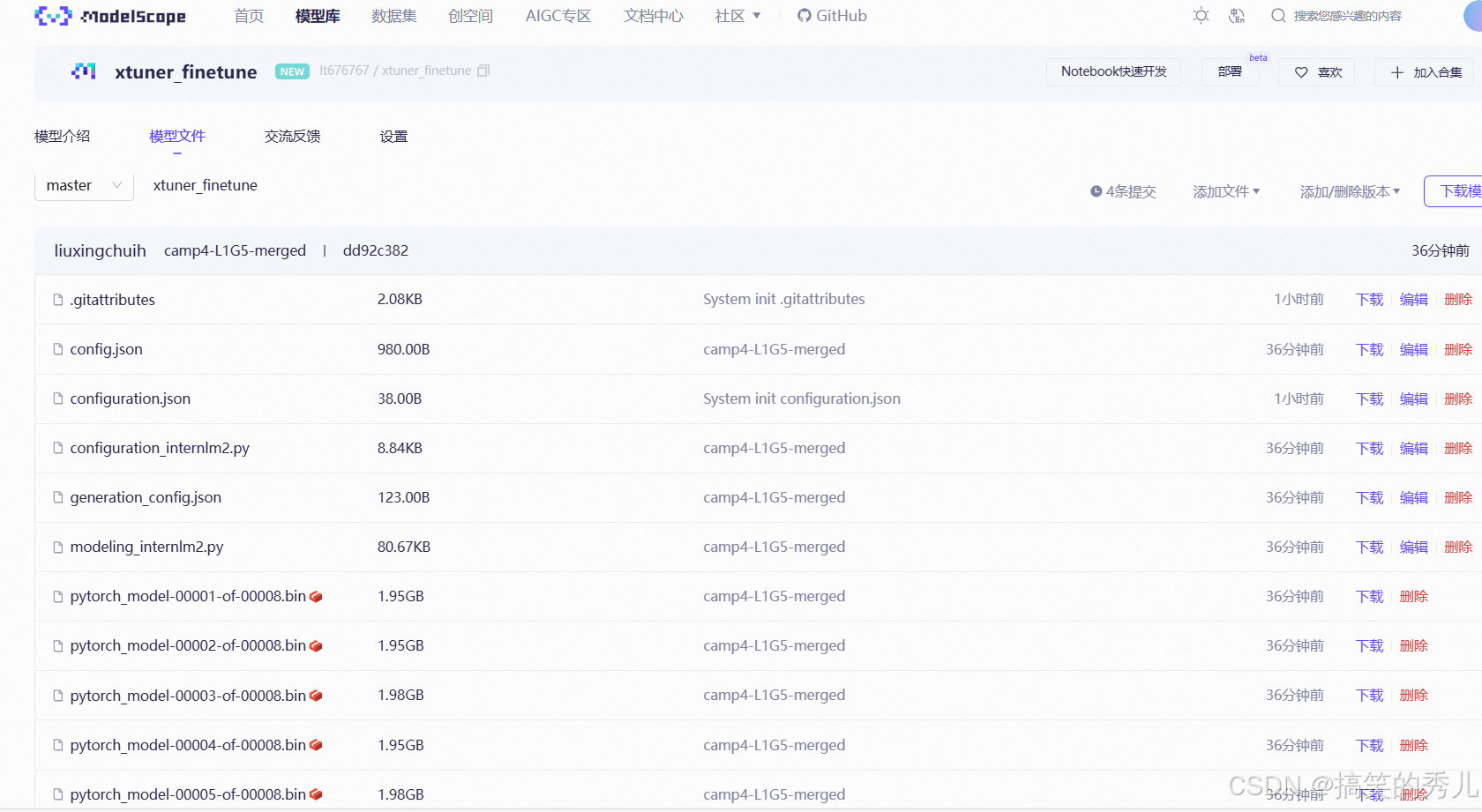This screenshot has width=1482, height=812.
Task: Click the 4条提交 commits link
Action: point(1132,190)
